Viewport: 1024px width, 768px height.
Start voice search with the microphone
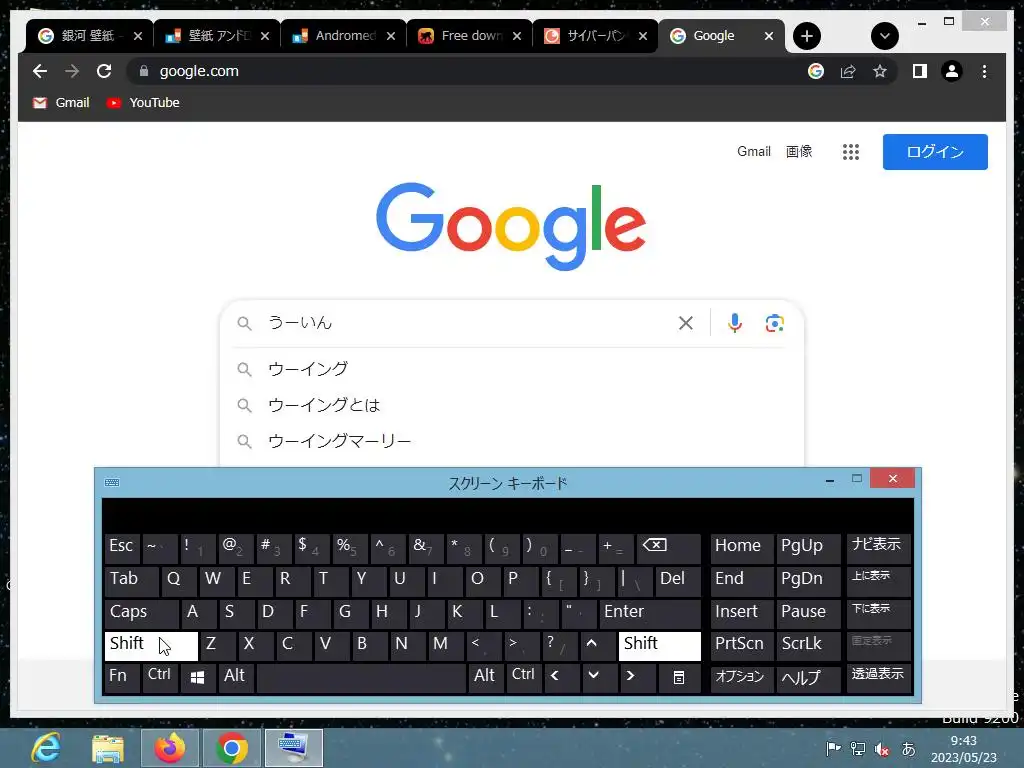pyautogui.click(x=735, y=323)
